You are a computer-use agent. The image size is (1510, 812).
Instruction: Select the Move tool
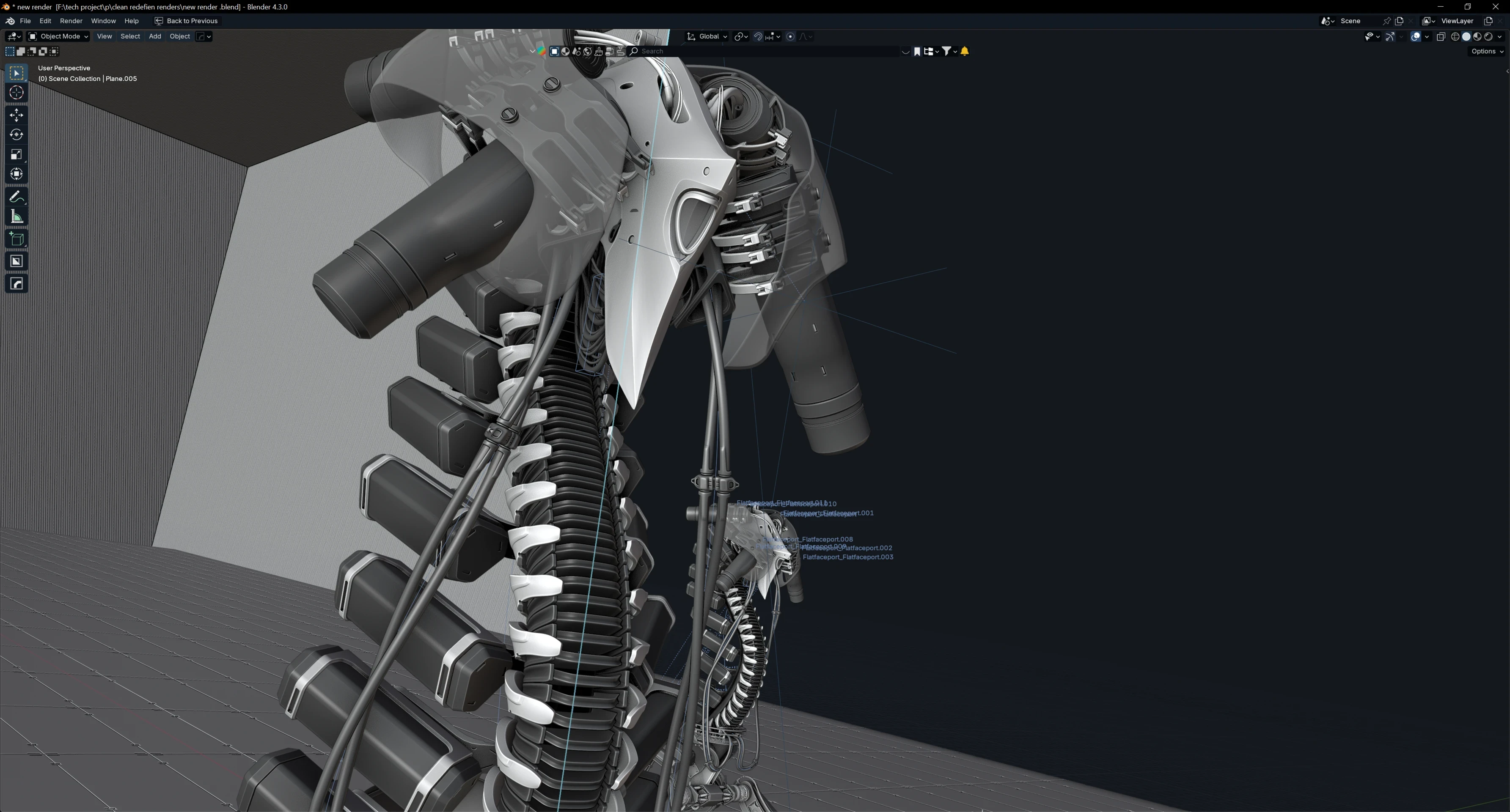(17, 115)
